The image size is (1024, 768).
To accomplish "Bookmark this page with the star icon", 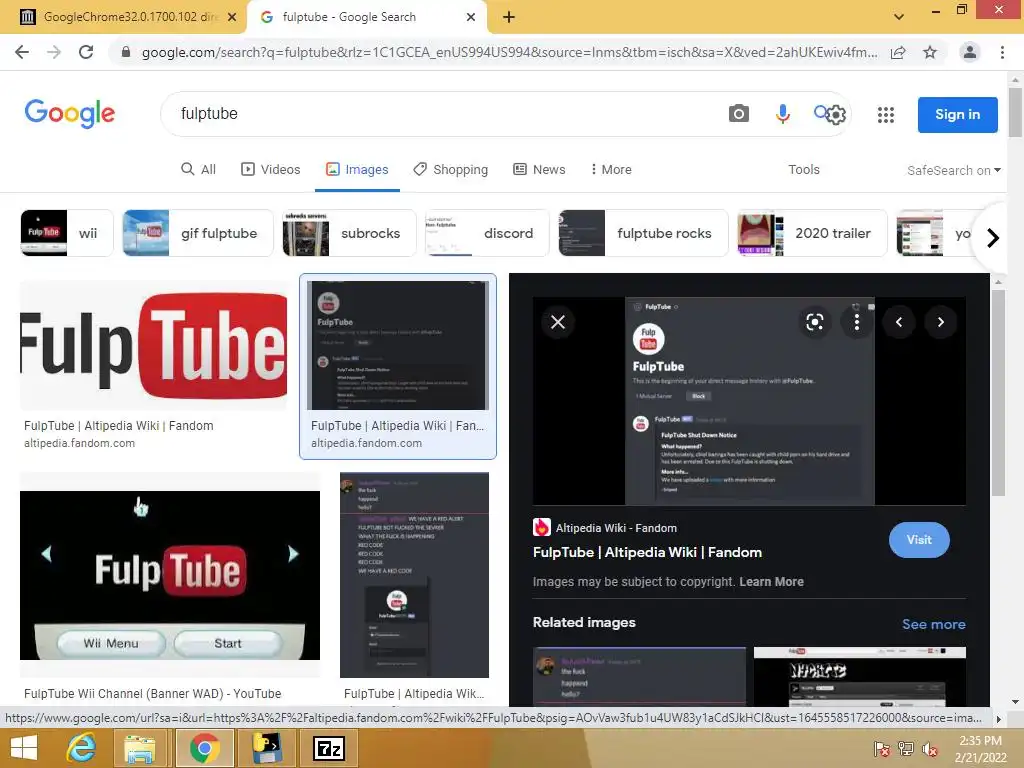I will tap(930, 52).
